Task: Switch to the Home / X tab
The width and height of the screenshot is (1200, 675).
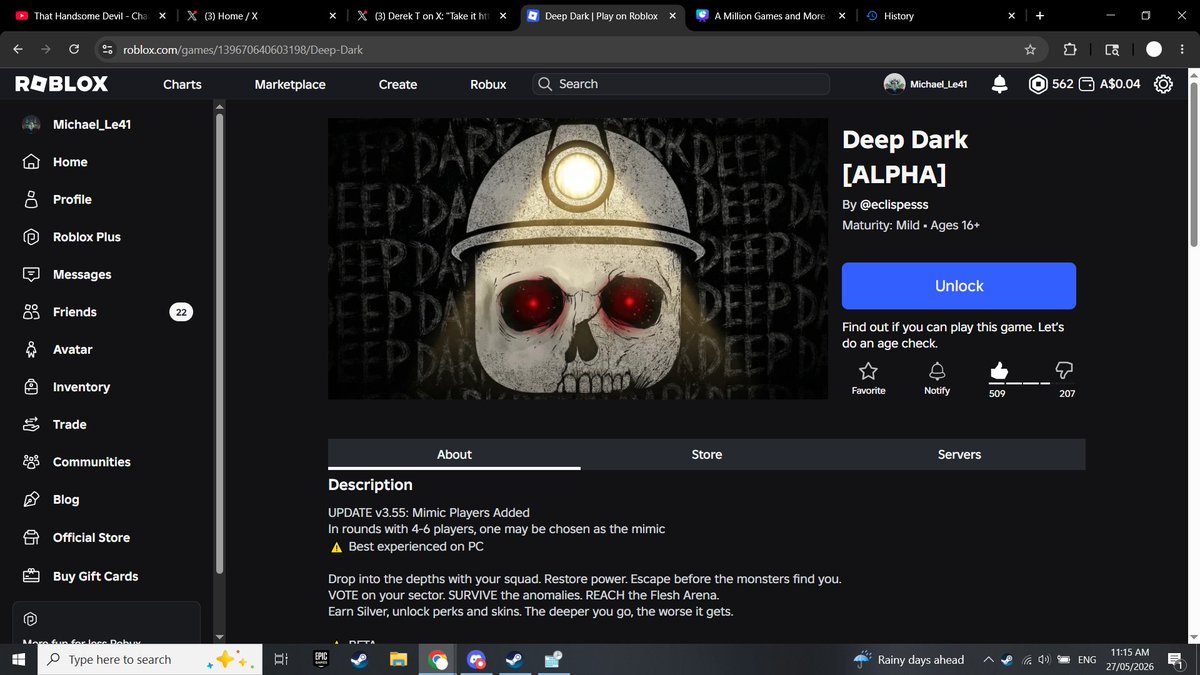Action: (260, 16)
